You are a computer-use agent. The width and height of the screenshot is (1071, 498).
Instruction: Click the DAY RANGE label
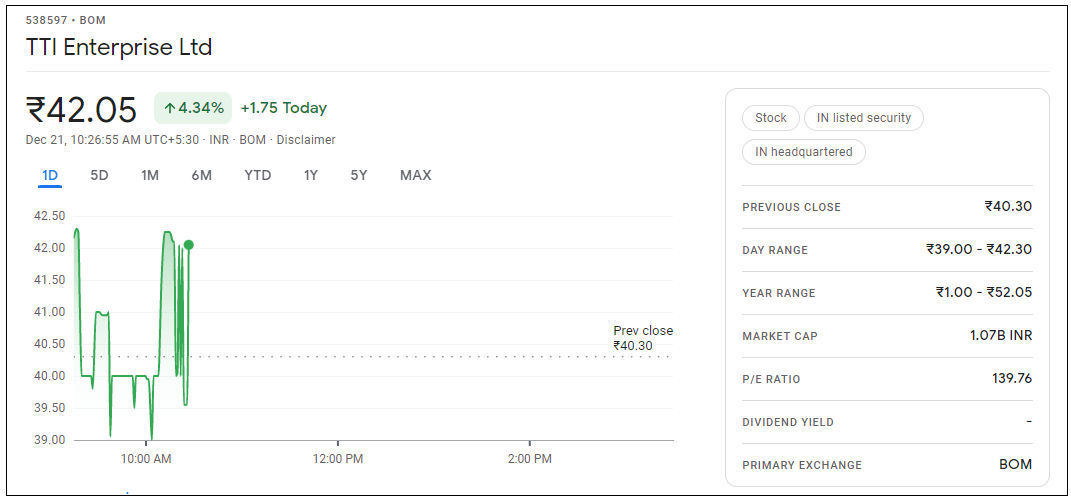coord(775,250)
